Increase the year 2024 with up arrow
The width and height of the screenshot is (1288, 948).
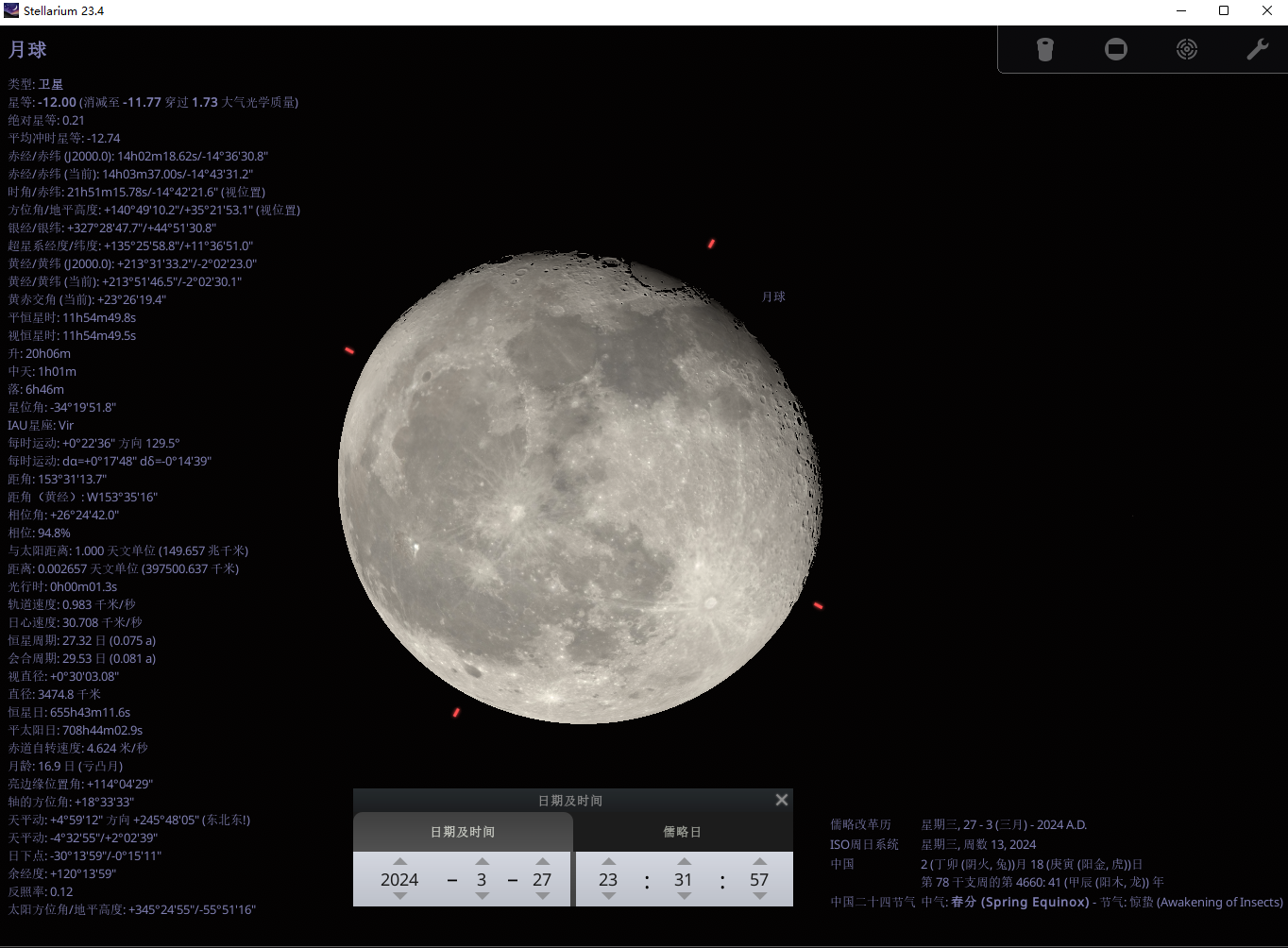point(399,860)
